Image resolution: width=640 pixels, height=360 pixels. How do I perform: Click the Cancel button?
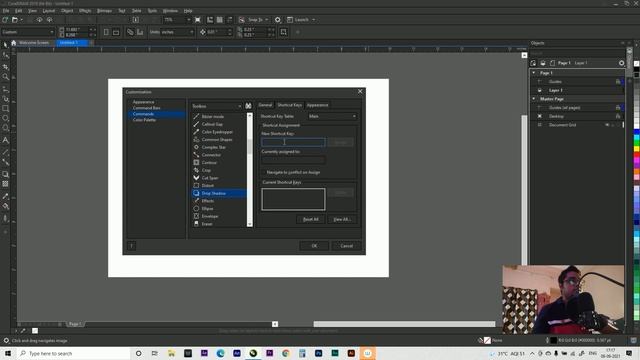(x=346, y=246)
